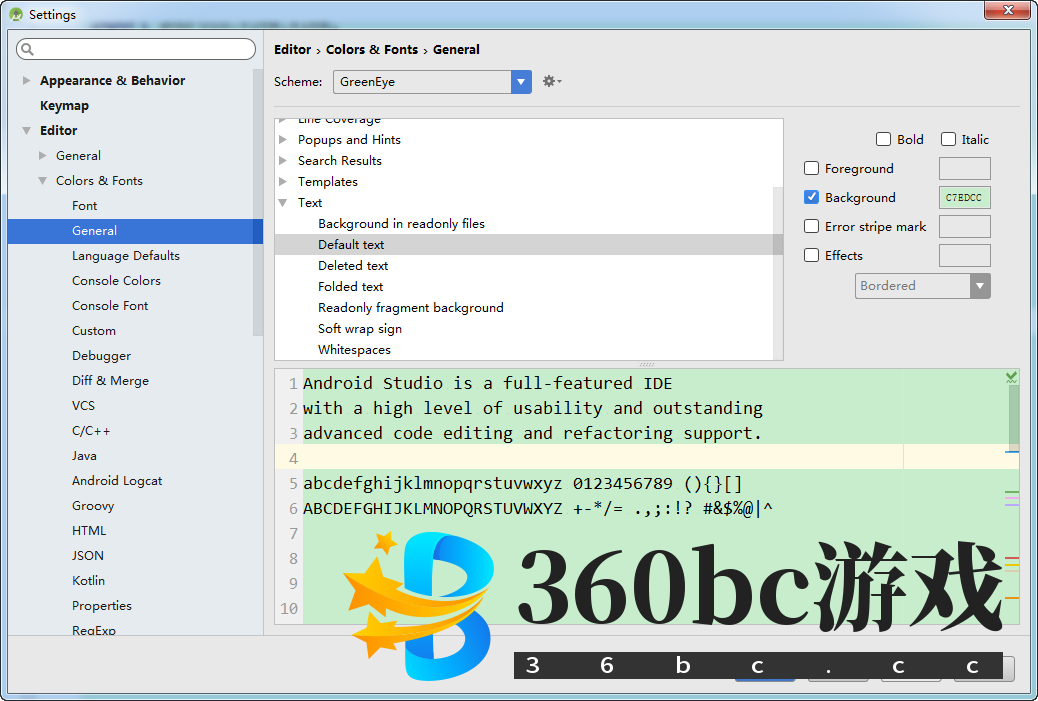The image size is (1038, 701).
Task: Click the magnifier icon in the search box
Action: pyautogui.click(x=27, y=49)
